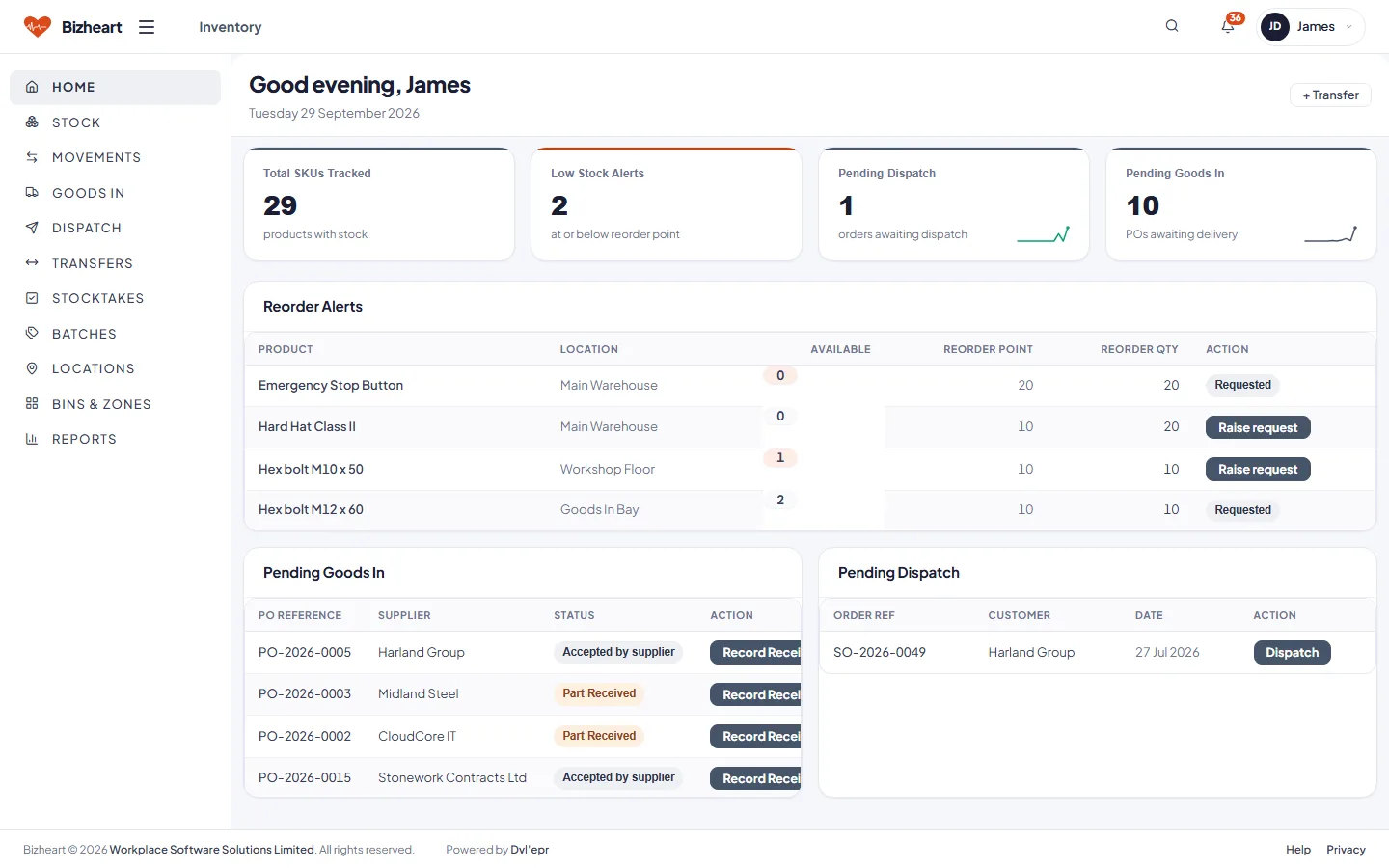Expand the James user dropdown

tap(1313, 27)
